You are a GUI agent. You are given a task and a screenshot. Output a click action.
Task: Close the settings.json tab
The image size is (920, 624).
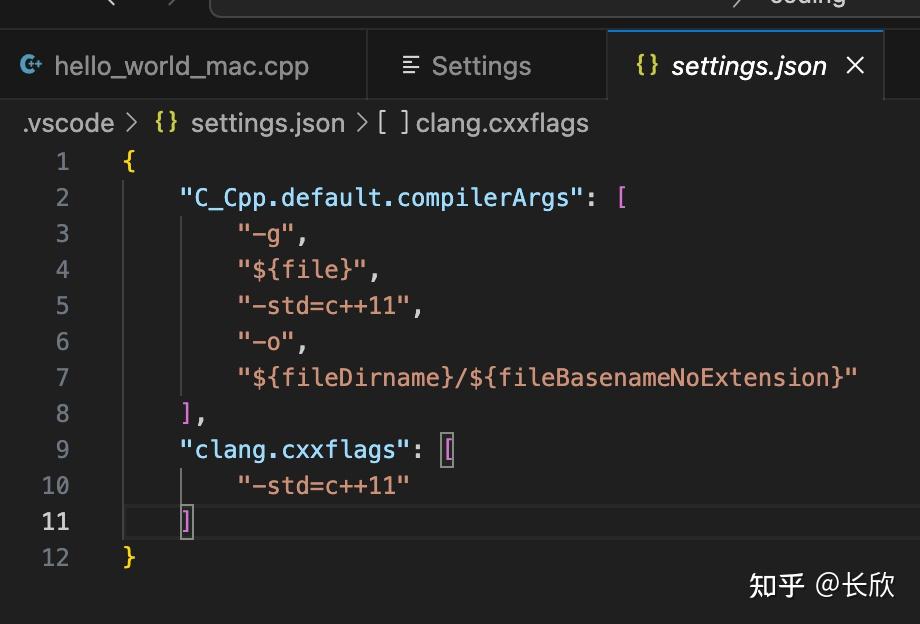point(856,66)
